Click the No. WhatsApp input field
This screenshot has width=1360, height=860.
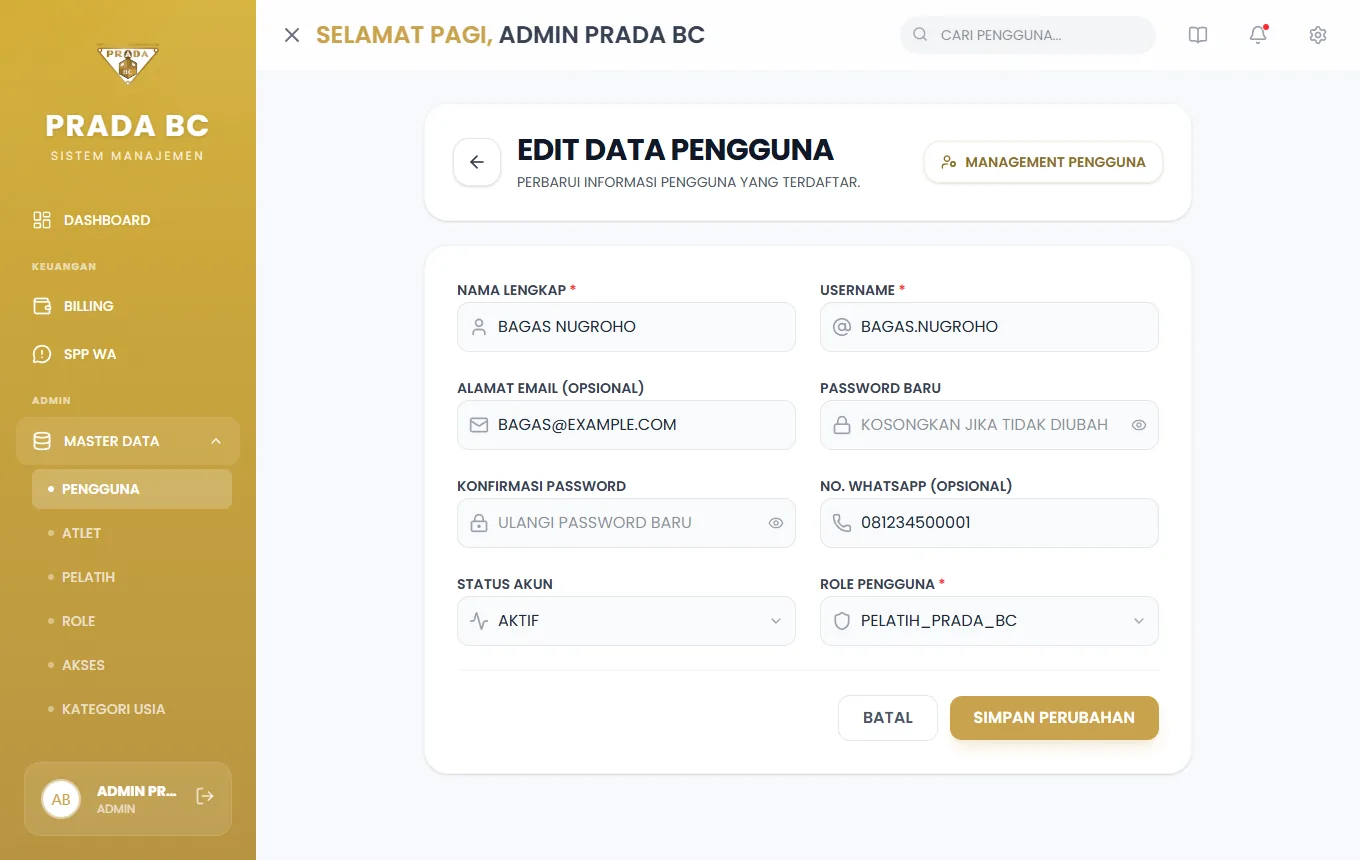(989, 523)
